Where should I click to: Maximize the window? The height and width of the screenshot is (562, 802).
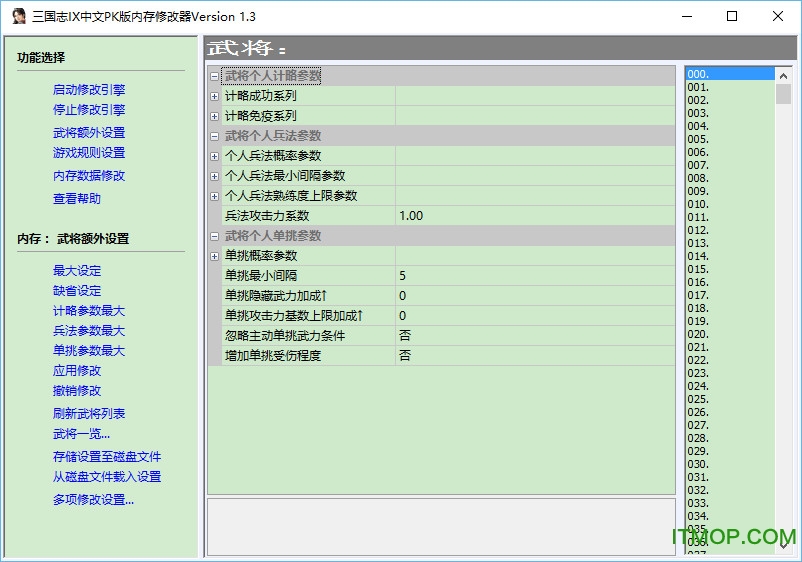pyautogui.click(x=732, y=16)
